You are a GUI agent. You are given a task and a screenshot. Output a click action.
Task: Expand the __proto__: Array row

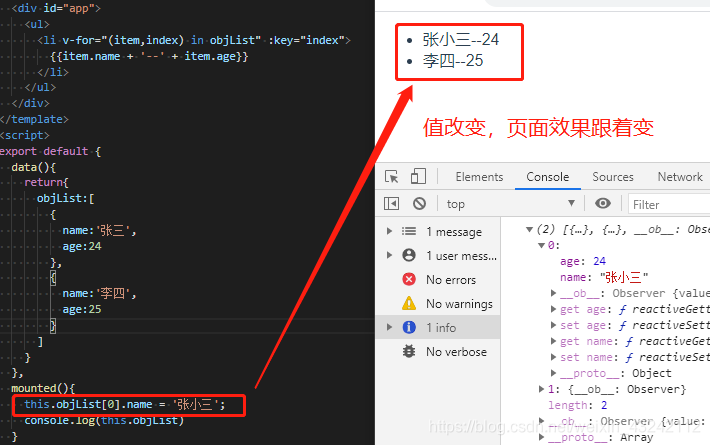click(x=541, y=437)
